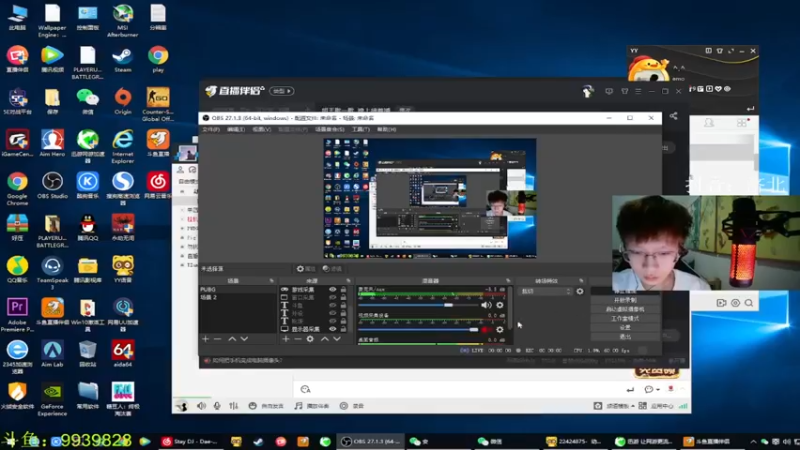The height and width of the screenshot is (450, 800).
Task: Click the Filters button above the Sources panel
Action: click(333, 269)
